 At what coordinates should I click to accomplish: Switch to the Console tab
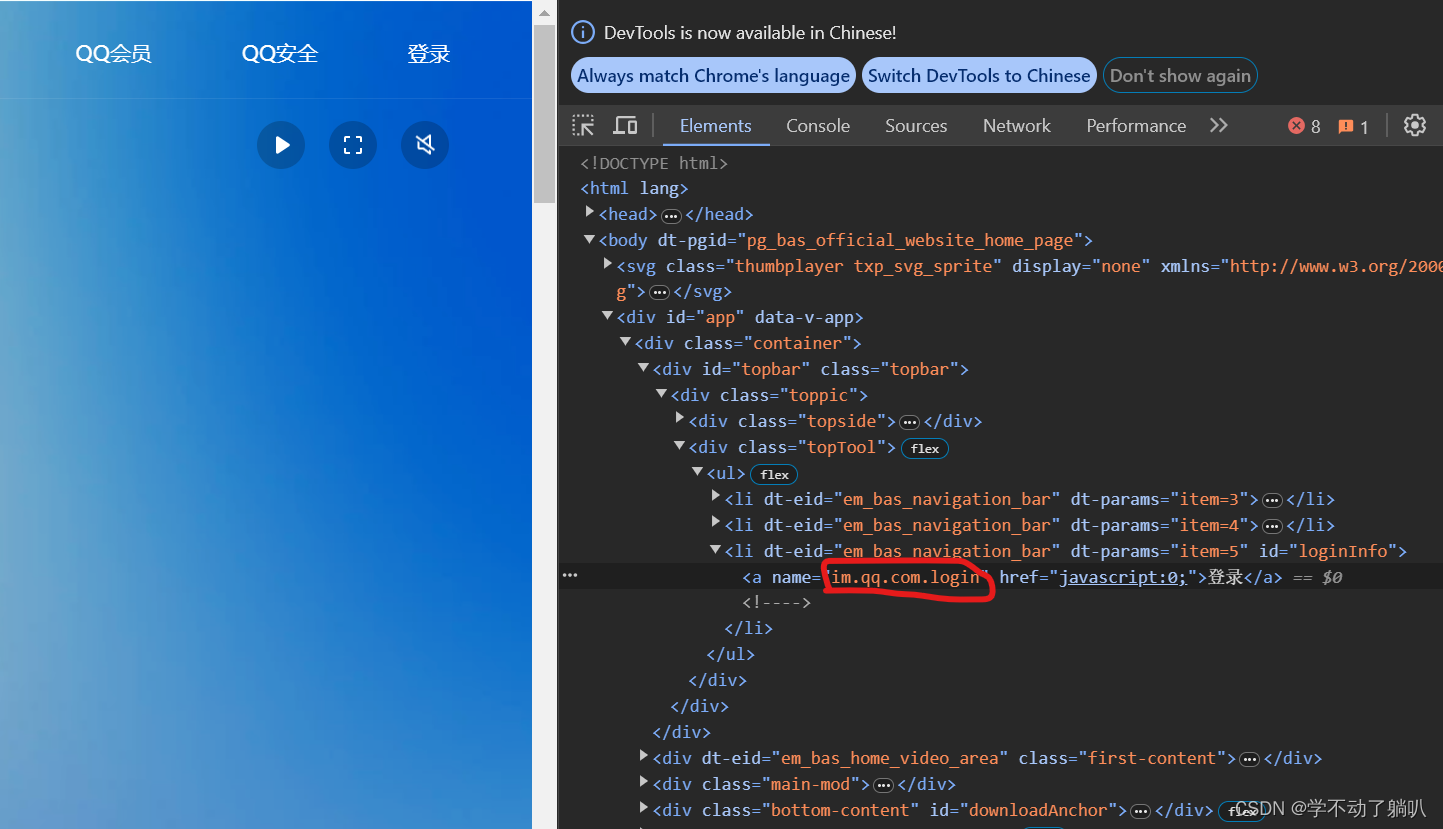817,126
